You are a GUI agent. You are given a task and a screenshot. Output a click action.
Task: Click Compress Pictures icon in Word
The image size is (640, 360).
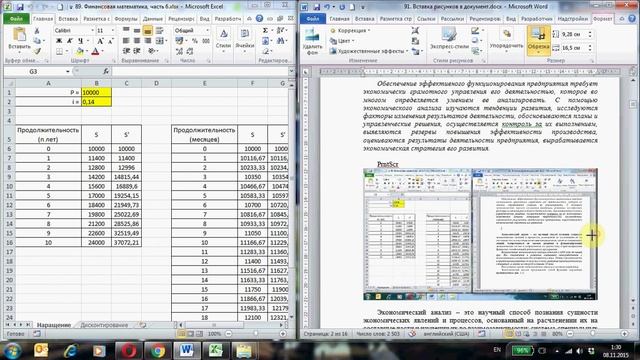(416, 31)
